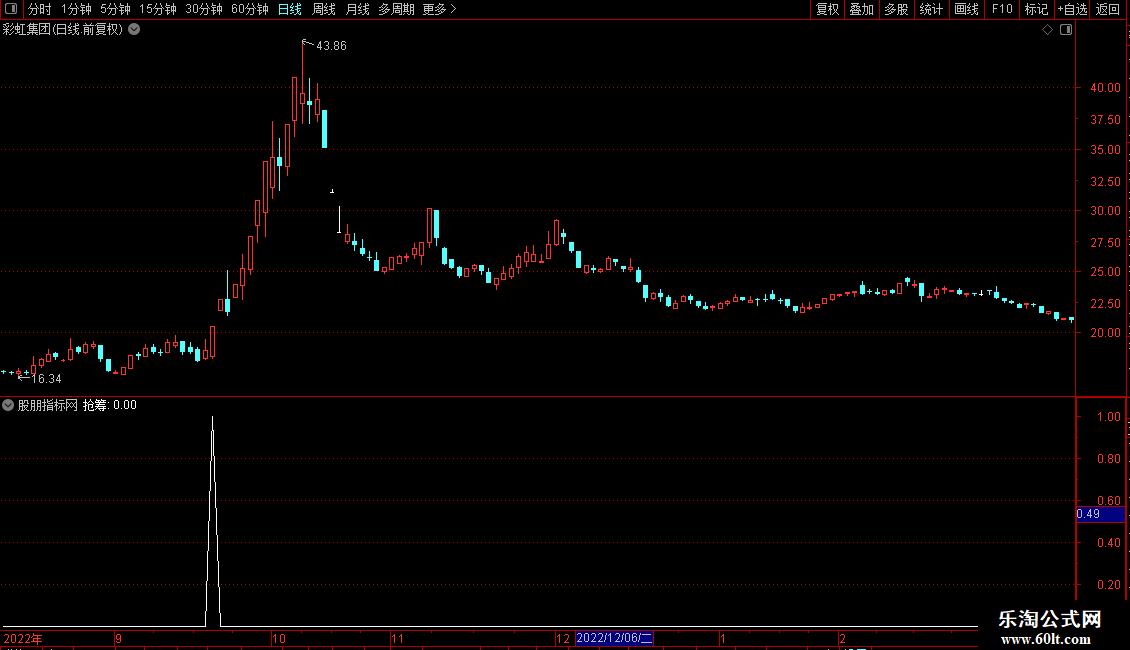This screenshot has width=1130, height=650.
Task: Open dropdown next to 彩虹集团 title
Action: coord(134,30)
